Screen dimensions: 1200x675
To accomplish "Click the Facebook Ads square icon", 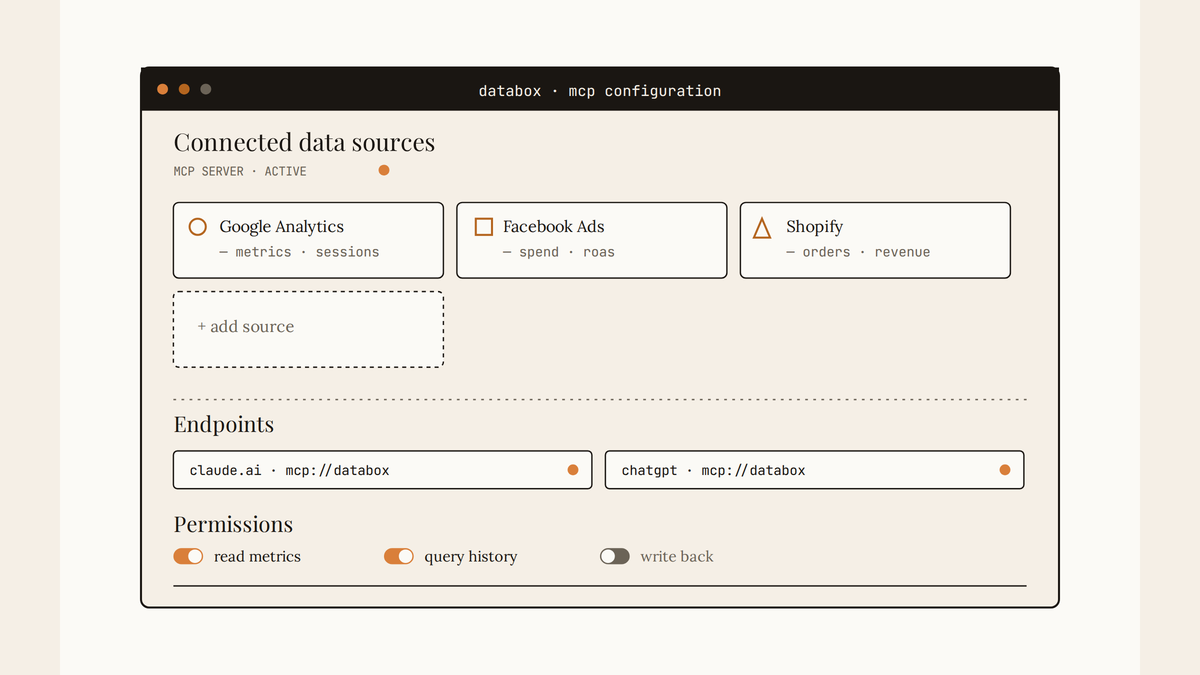I will pyautogui.click(x=484, y=227).
